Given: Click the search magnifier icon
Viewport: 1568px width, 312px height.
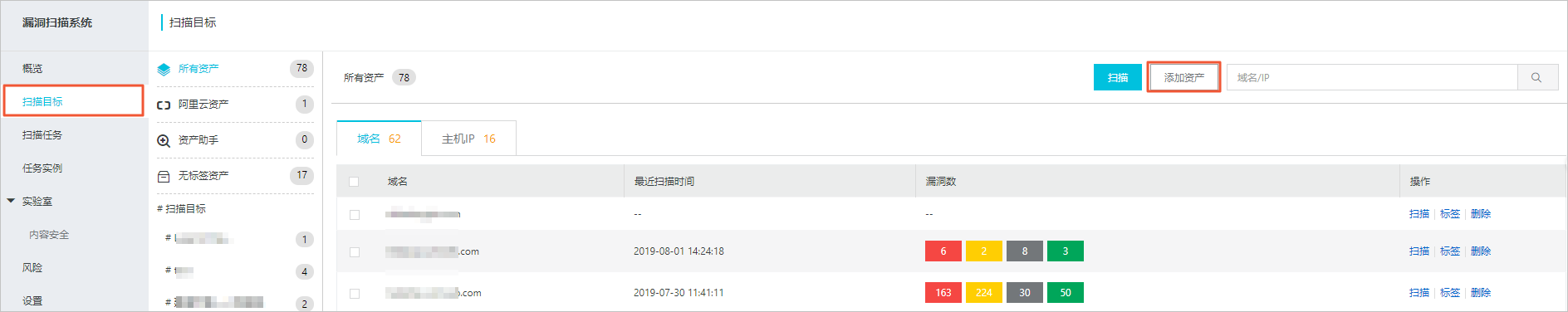Looking at the screenshot, I should [1536, 77].
